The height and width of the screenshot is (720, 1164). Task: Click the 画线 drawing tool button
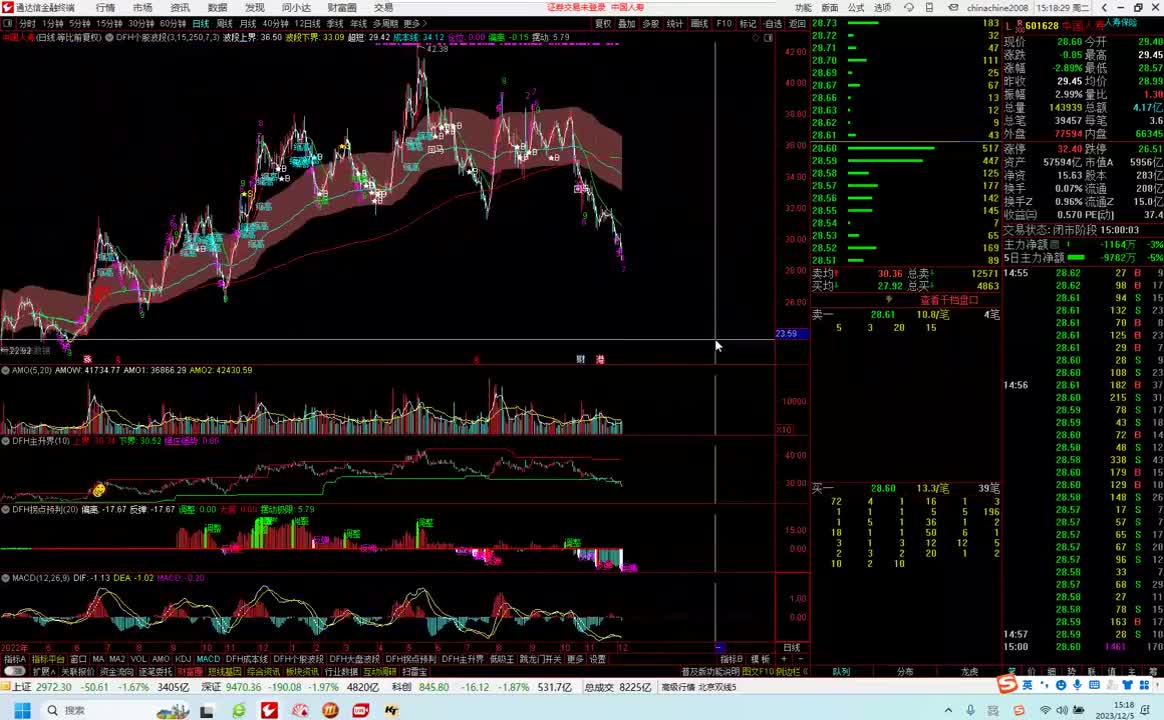point(699,24)
